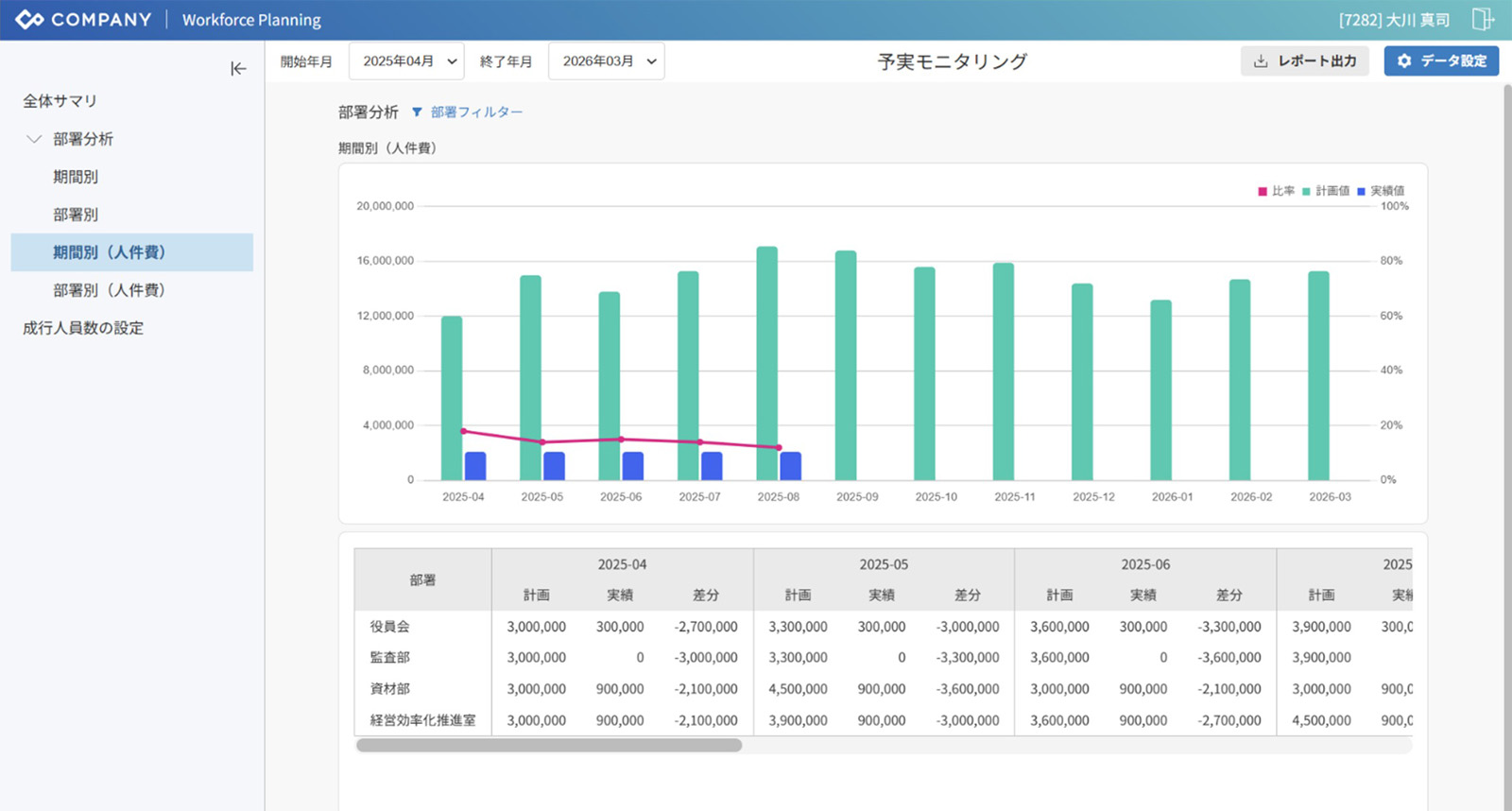This screenshot has width=1512, height=811.
Task: Select 期間別 under 部署分析
Action: point(76,177)
